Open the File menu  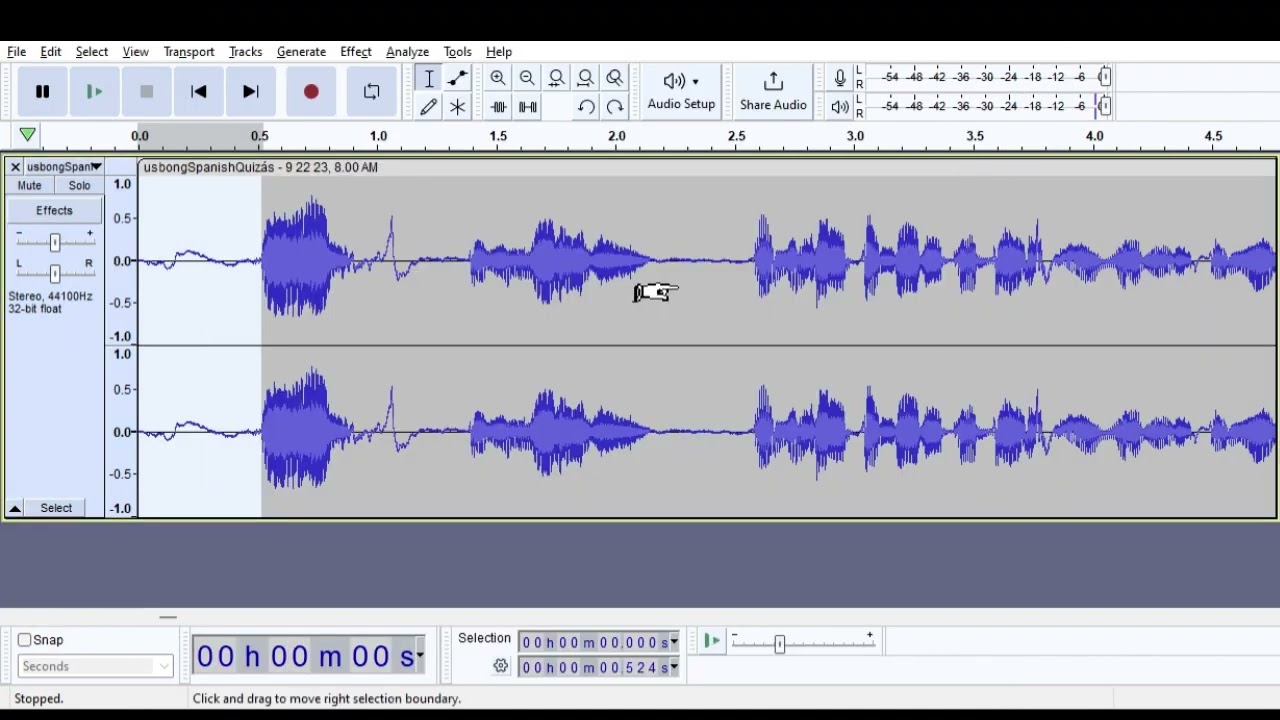tap(16, 52)
